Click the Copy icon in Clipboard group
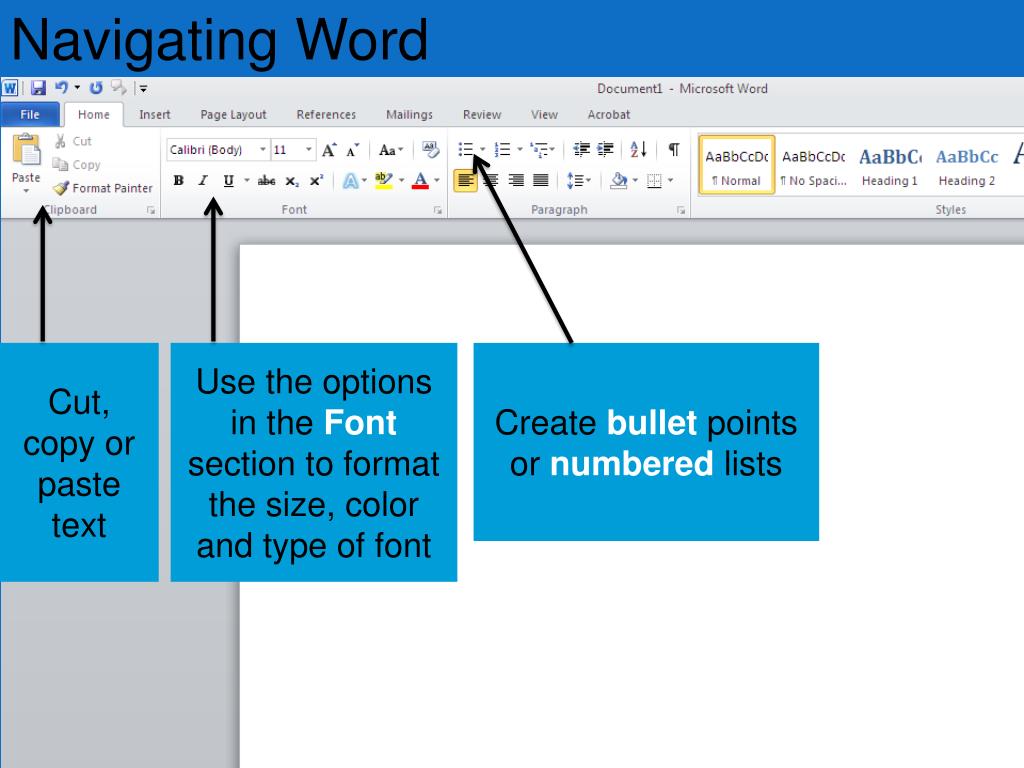 [x=60, y=165]
